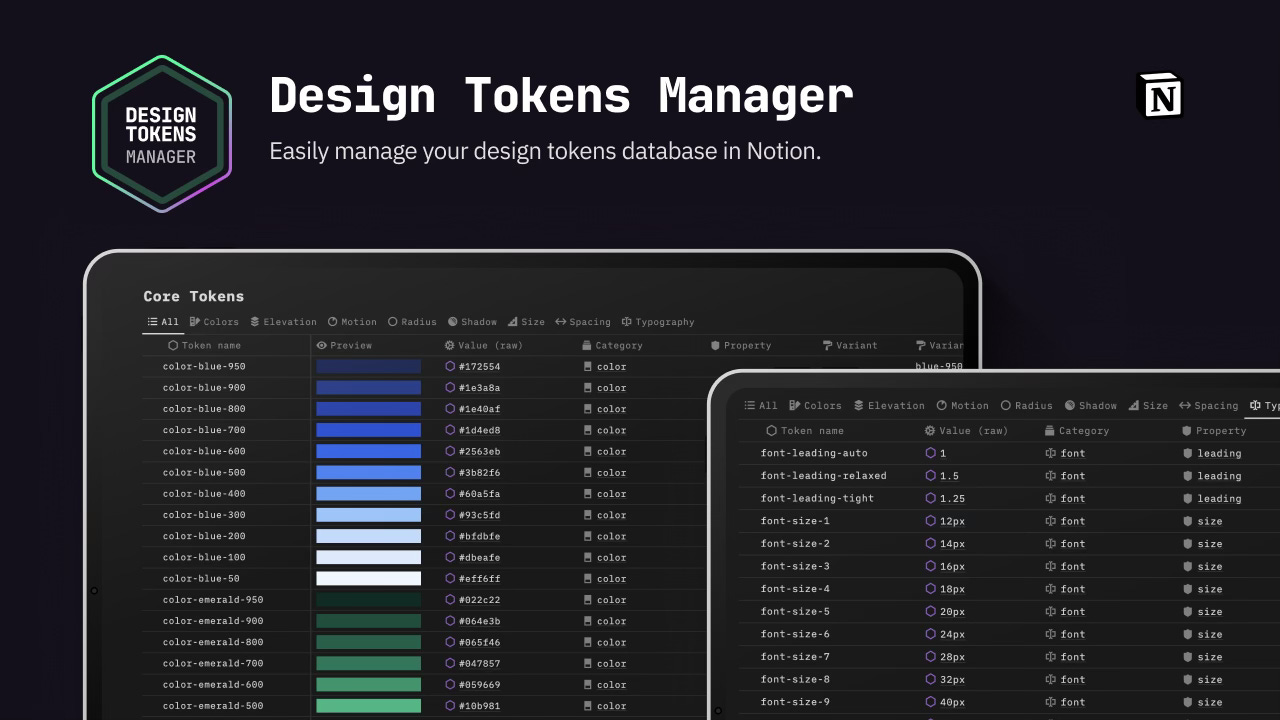Click the color-blue-50 preview swatch
The image size is (1280, 720).
(369, 578)
